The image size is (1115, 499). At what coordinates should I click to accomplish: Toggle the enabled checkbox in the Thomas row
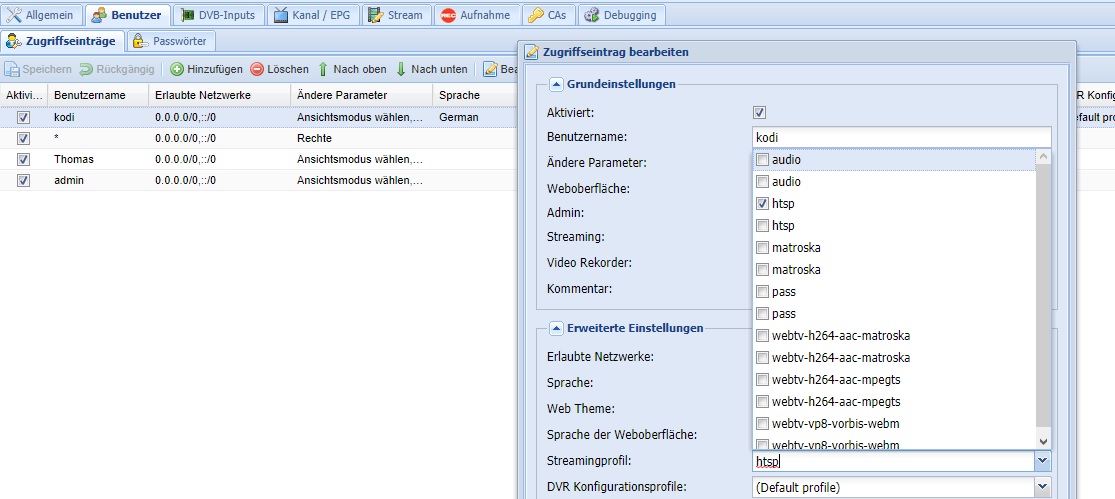[23, 159]
